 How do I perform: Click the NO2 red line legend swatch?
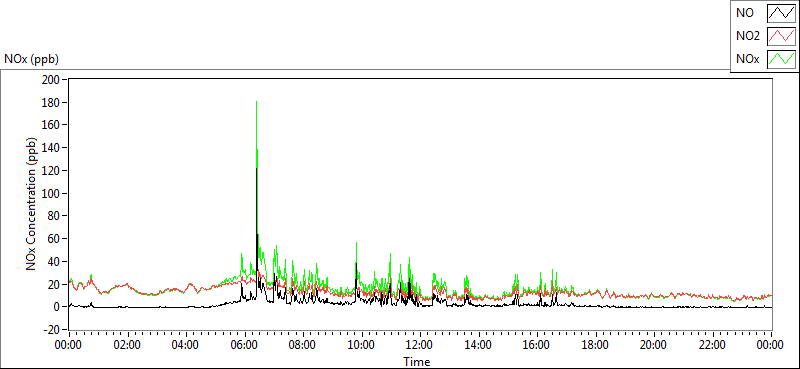782,36
